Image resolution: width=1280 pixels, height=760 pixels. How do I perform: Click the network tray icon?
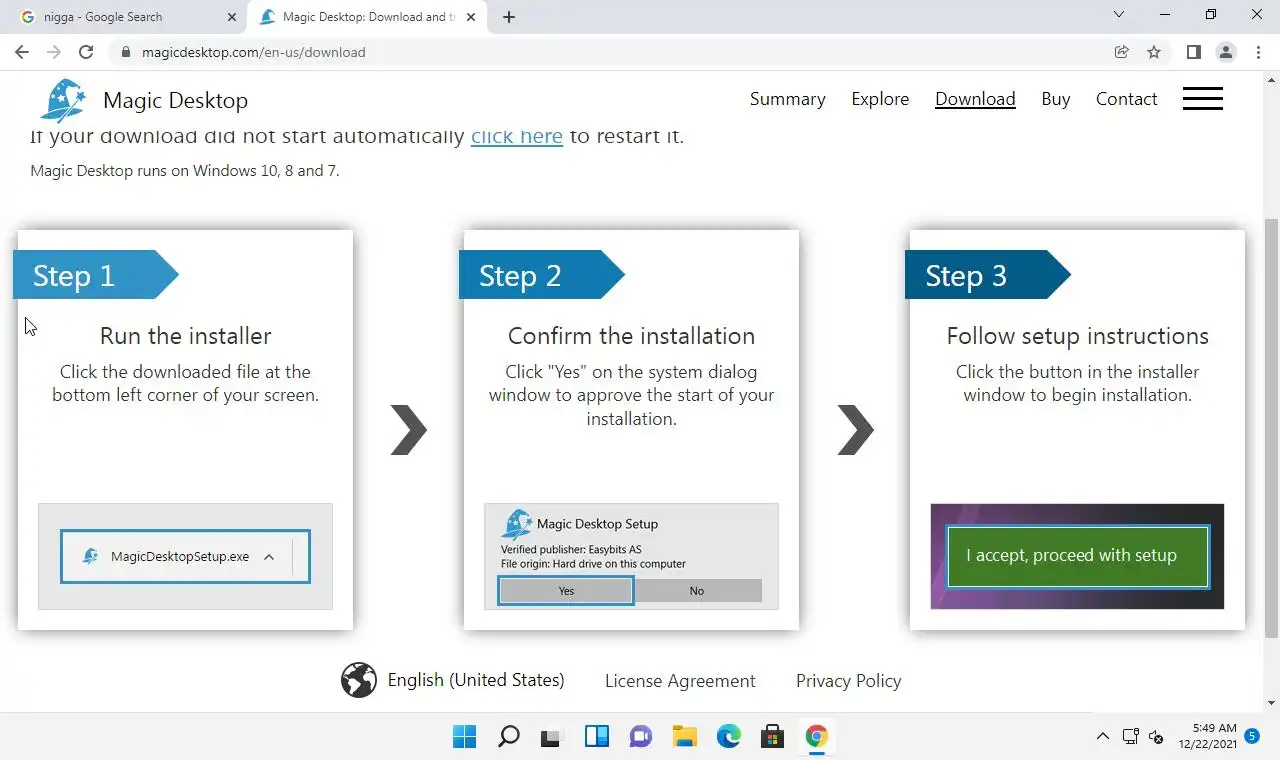tap(1131, 737)
